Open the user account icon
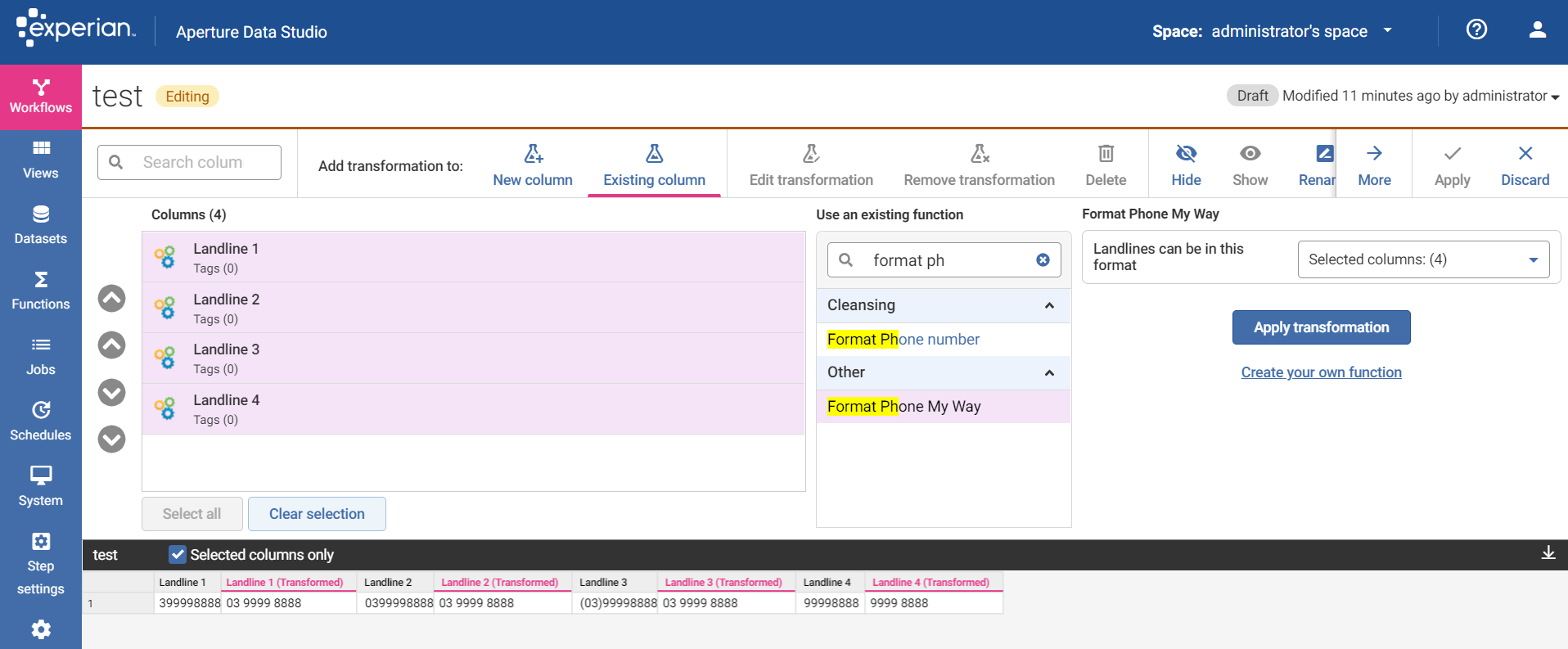The image size is (1568, 649). (x=1538, y=30)
